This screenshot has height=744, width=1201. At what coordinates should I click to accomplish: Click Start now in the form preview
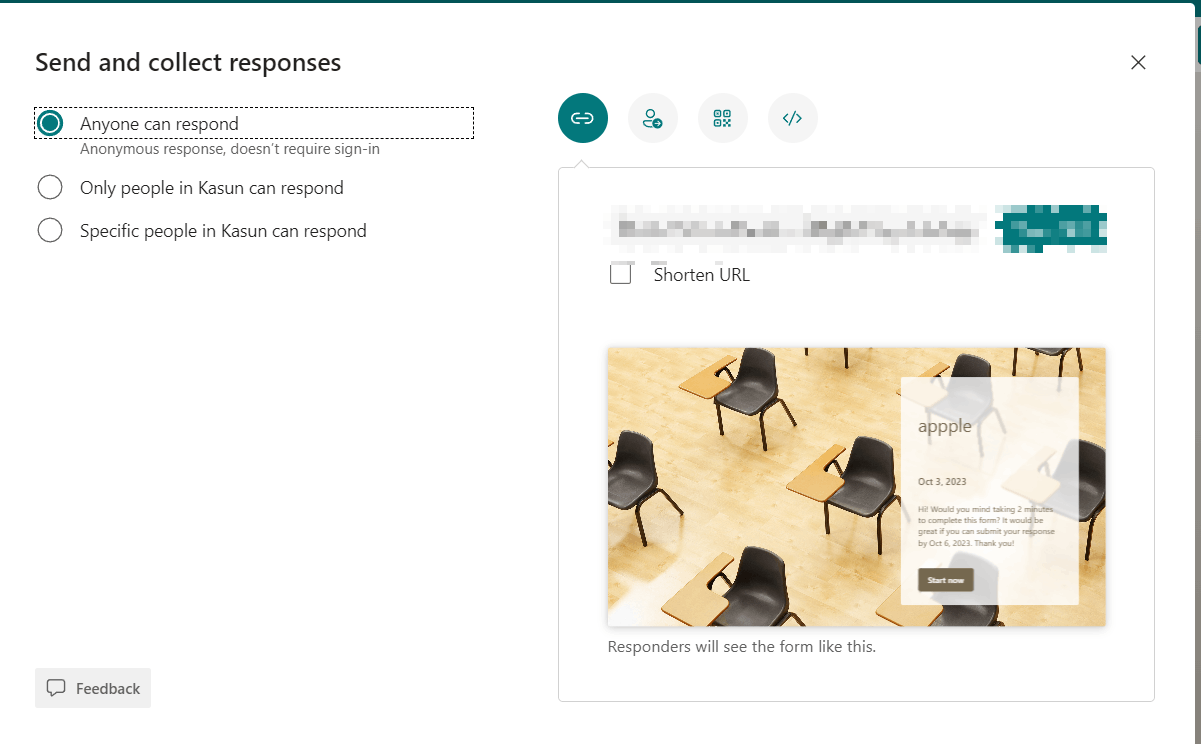[x=946, y=580]
